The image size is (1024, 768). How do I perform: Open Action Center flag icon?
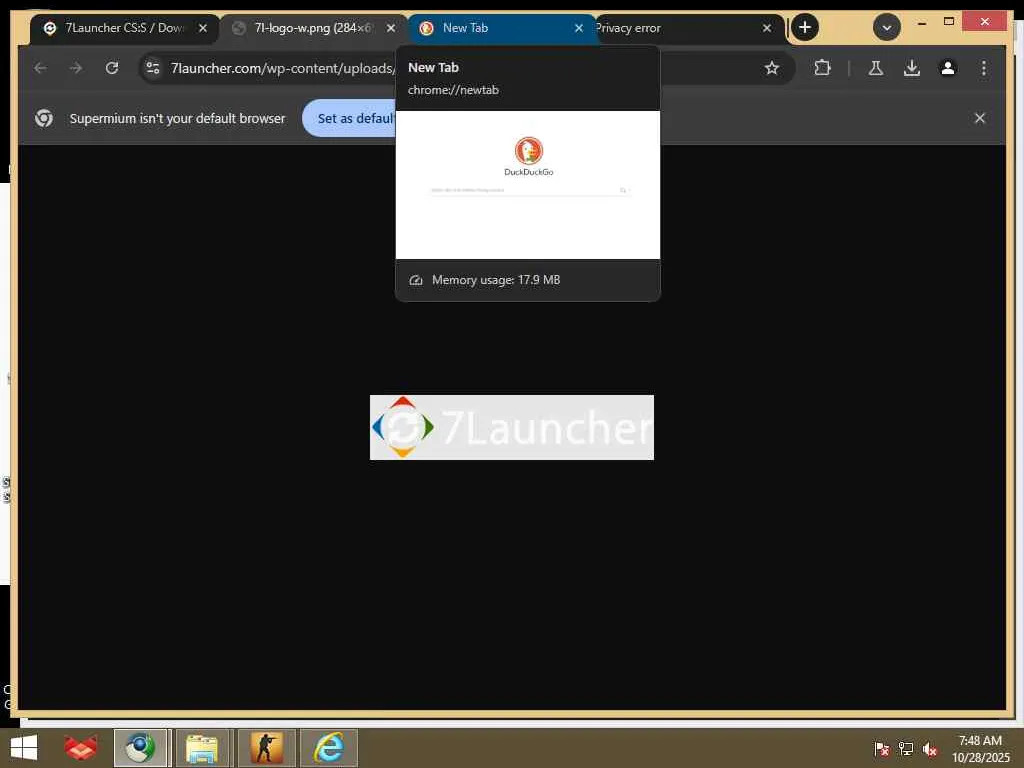coord(881,748)
